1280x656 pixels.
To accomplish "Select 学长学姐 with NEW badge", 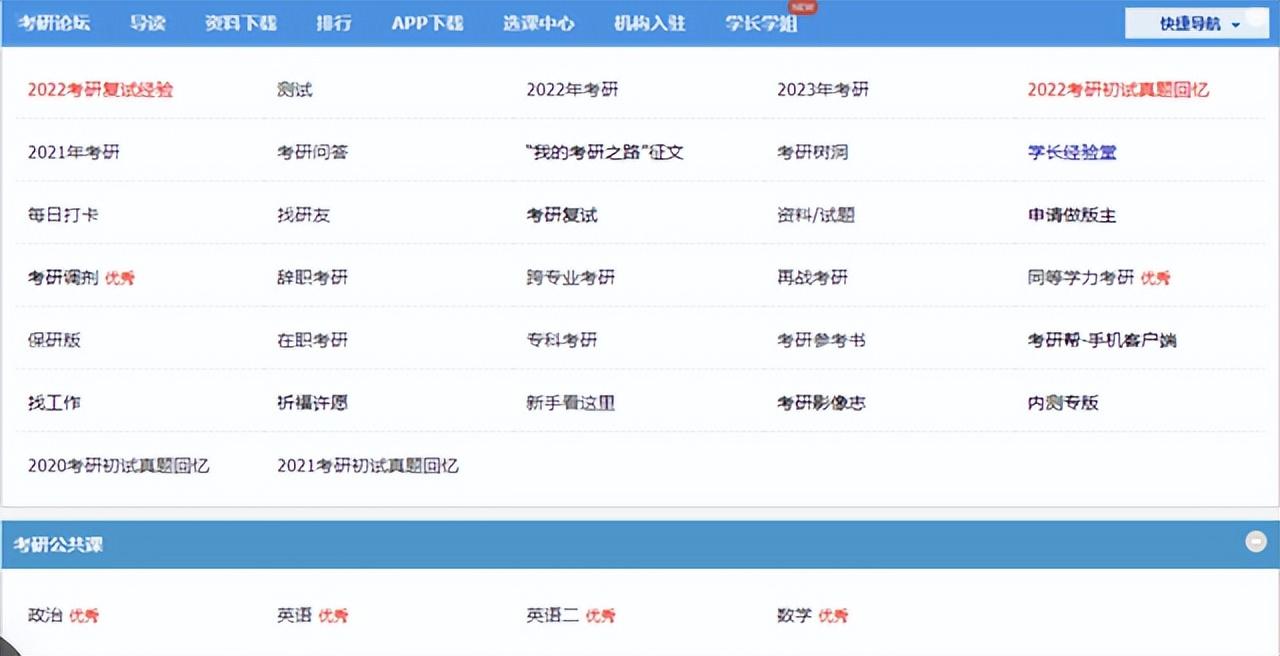I will coord(761,24).
